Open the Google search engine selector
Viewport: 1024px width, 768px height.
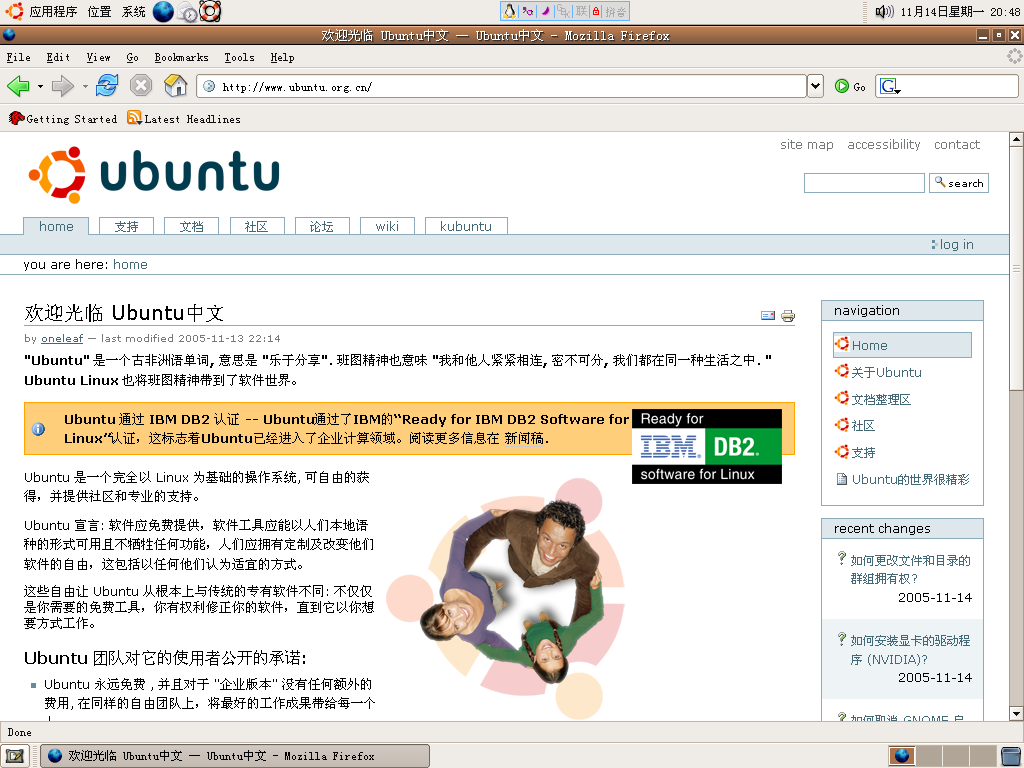point(890,86)
